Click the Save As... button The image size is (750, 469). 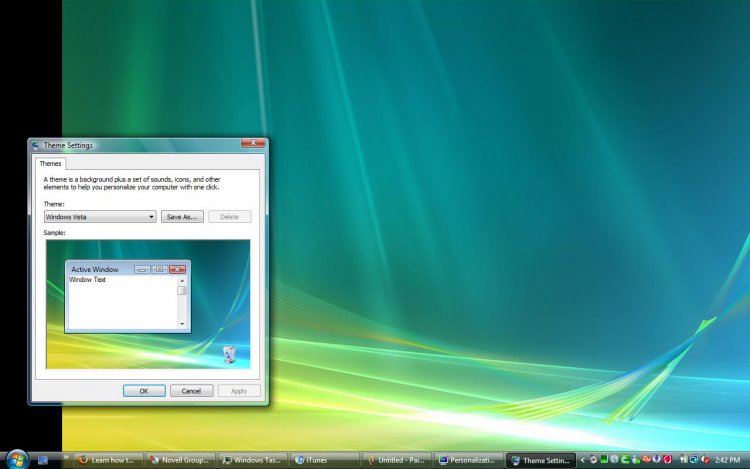click(x=182, y=217)
